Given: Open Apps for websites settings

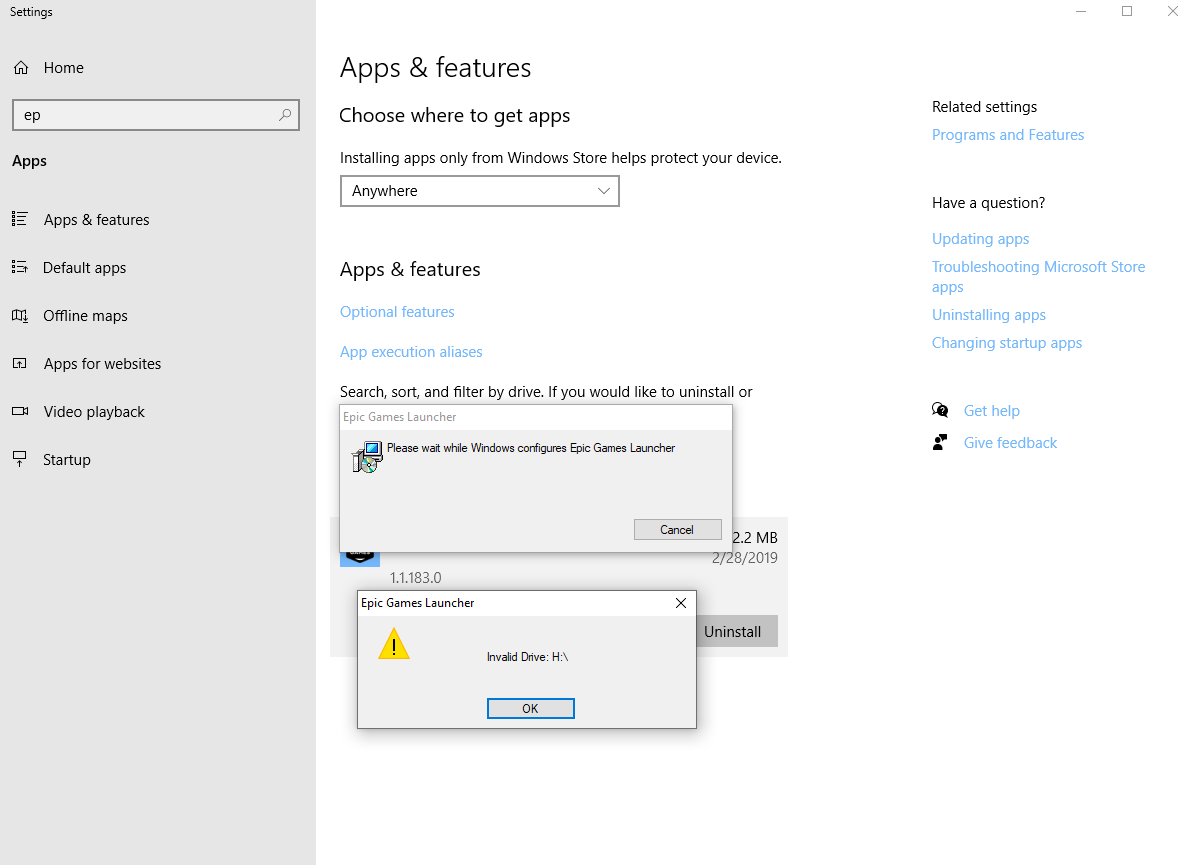Looking at the screenshot, I should (102, 364).
